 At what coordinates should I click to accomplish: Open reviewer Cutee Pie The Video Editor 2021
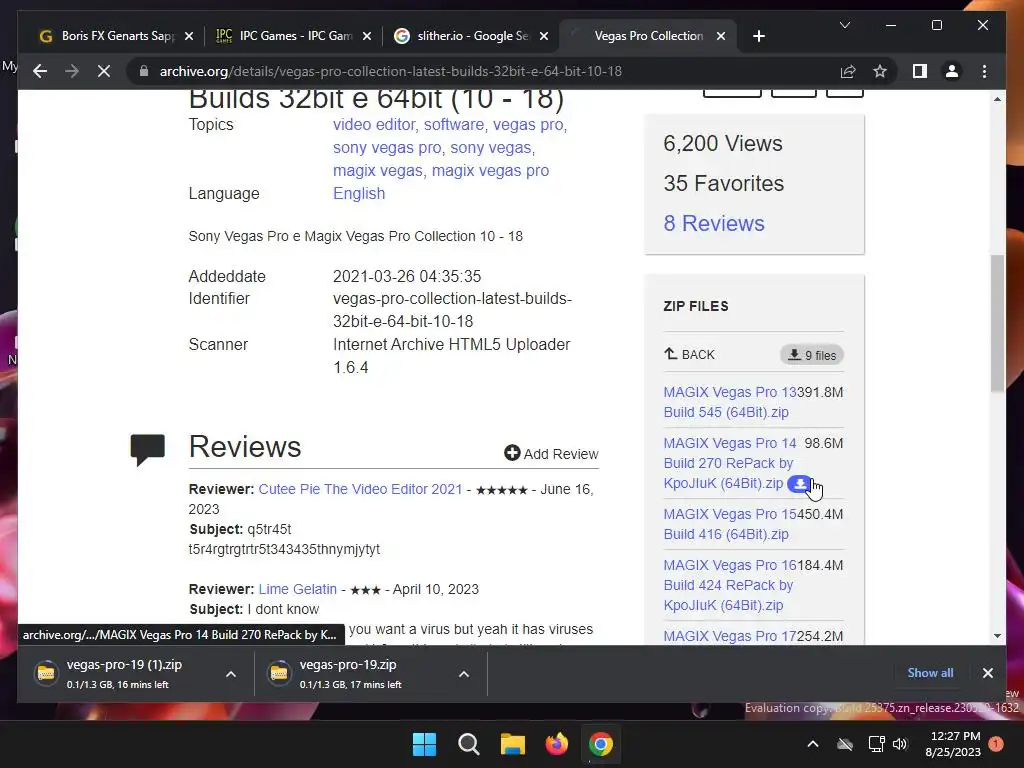tap(360, 489)
